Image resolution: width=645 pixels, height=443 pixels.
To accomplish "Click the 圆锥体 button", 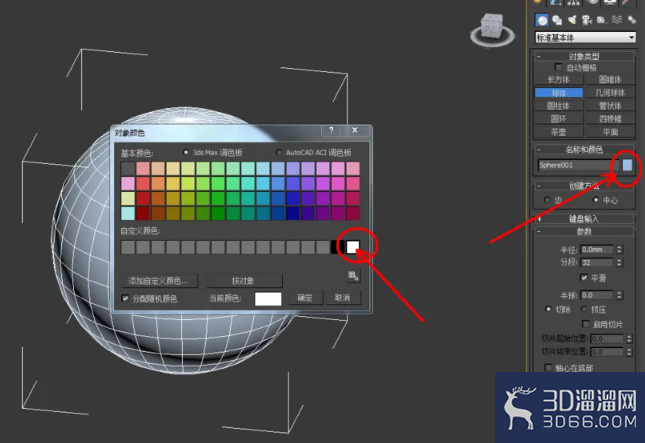I will tap(610, 79).
